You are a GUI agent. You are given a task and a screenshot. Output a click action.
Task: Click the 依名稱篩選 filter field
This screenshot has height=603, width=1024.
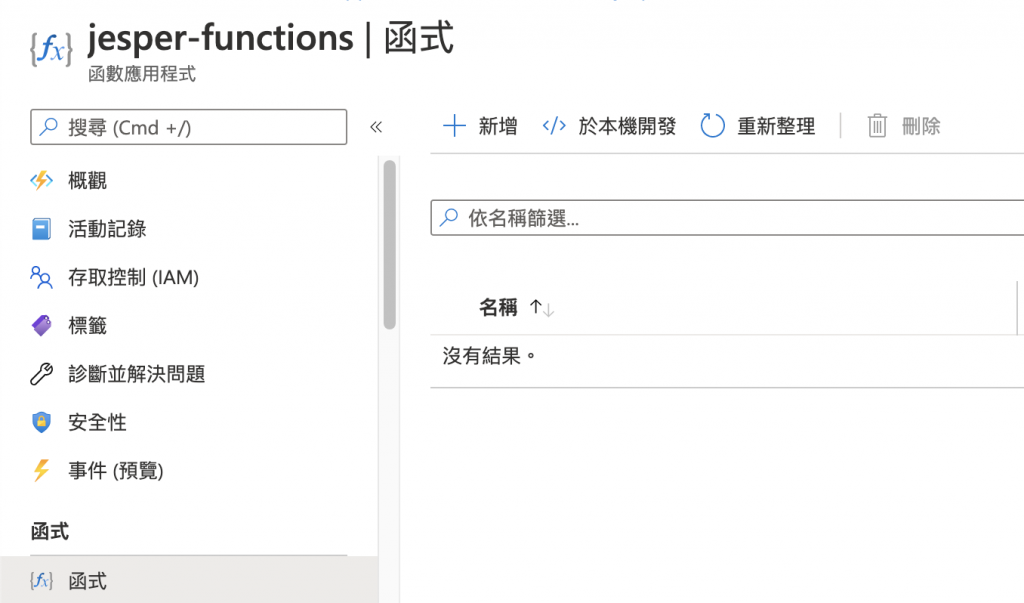coord(727,218)
